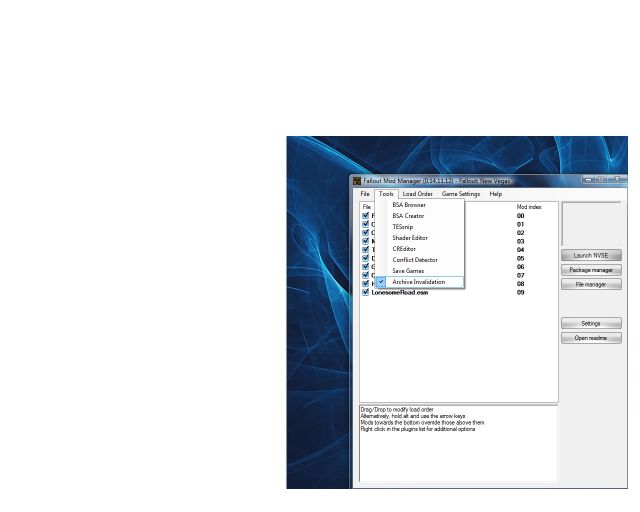Open Shader Editor from Tools menu
This screenshot has width=640, height=512.
click(x=420, y=238)
